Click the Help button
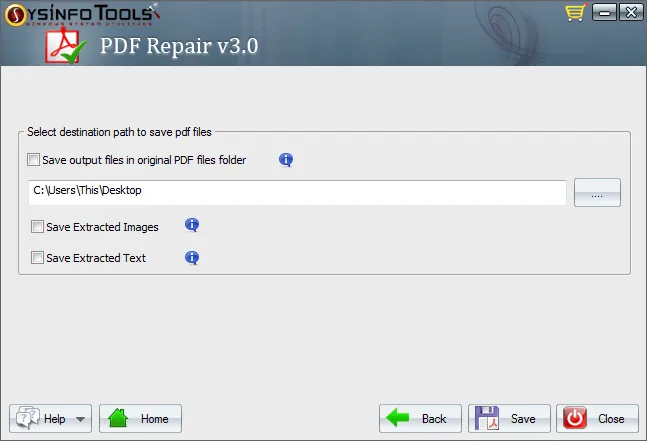The width and height of the screenshot is (647, 441). coord(50,419)
